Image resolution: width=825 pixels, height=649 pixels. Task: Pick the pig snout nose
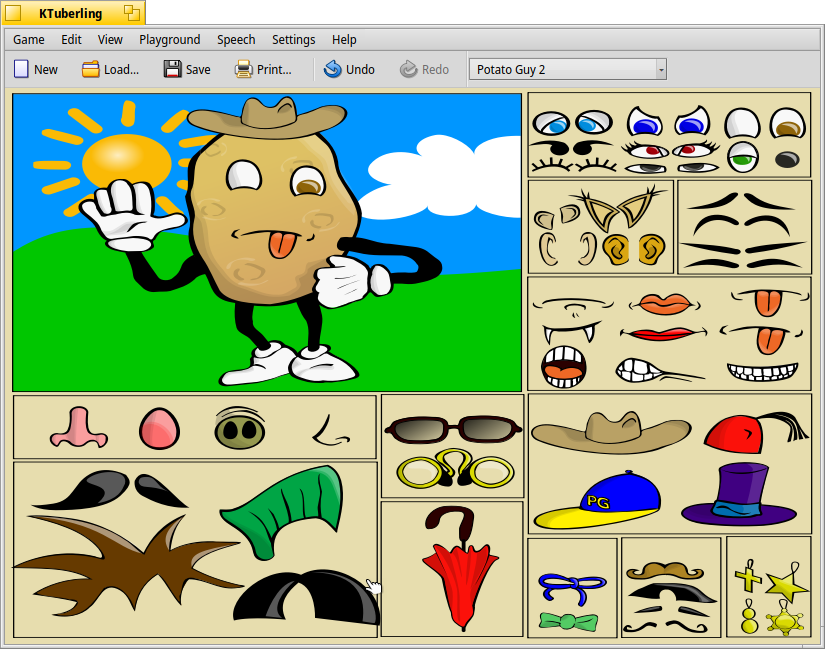tap(239, 427)
